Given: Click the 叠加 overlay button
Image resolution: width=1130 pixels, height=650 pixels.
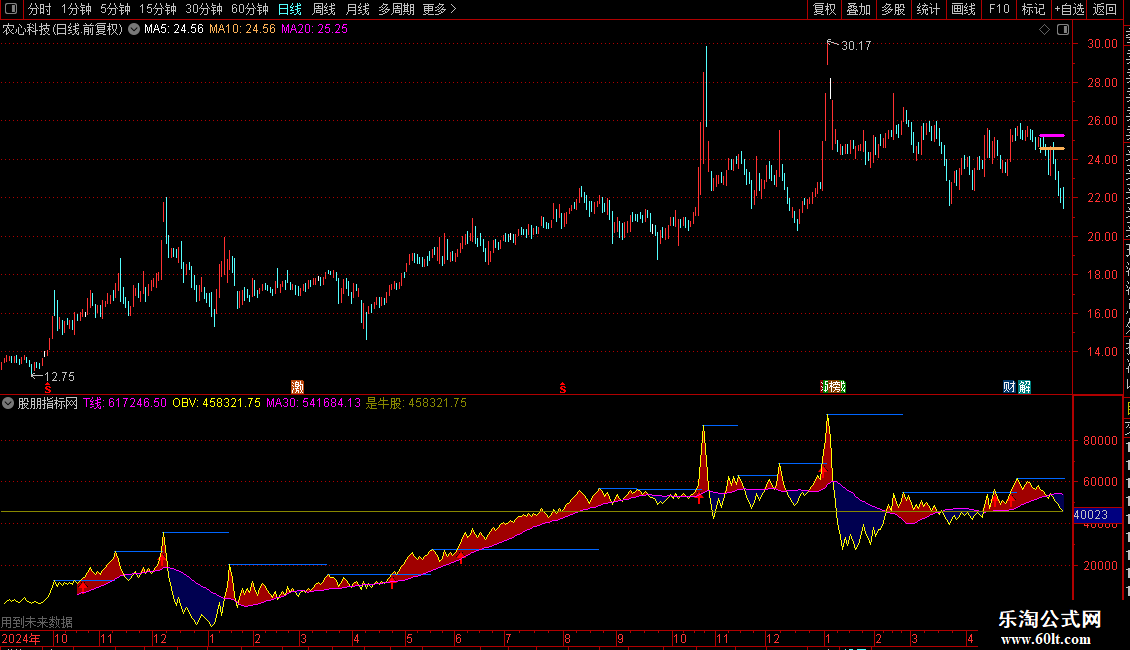Looking at the screenshot, I should 858,9.
